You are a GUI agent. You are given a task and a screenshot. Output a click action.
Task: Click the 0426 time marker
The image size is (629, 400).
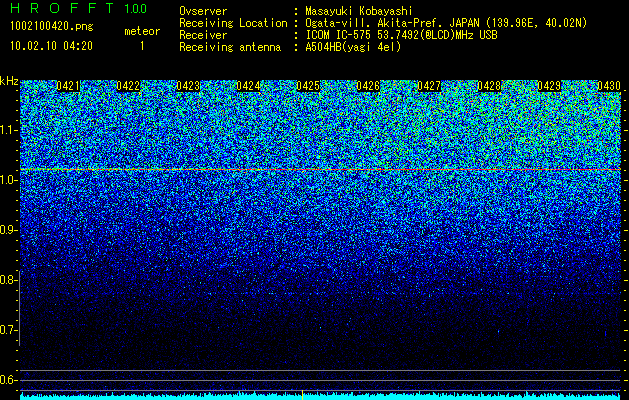click(x=368, y=86)
